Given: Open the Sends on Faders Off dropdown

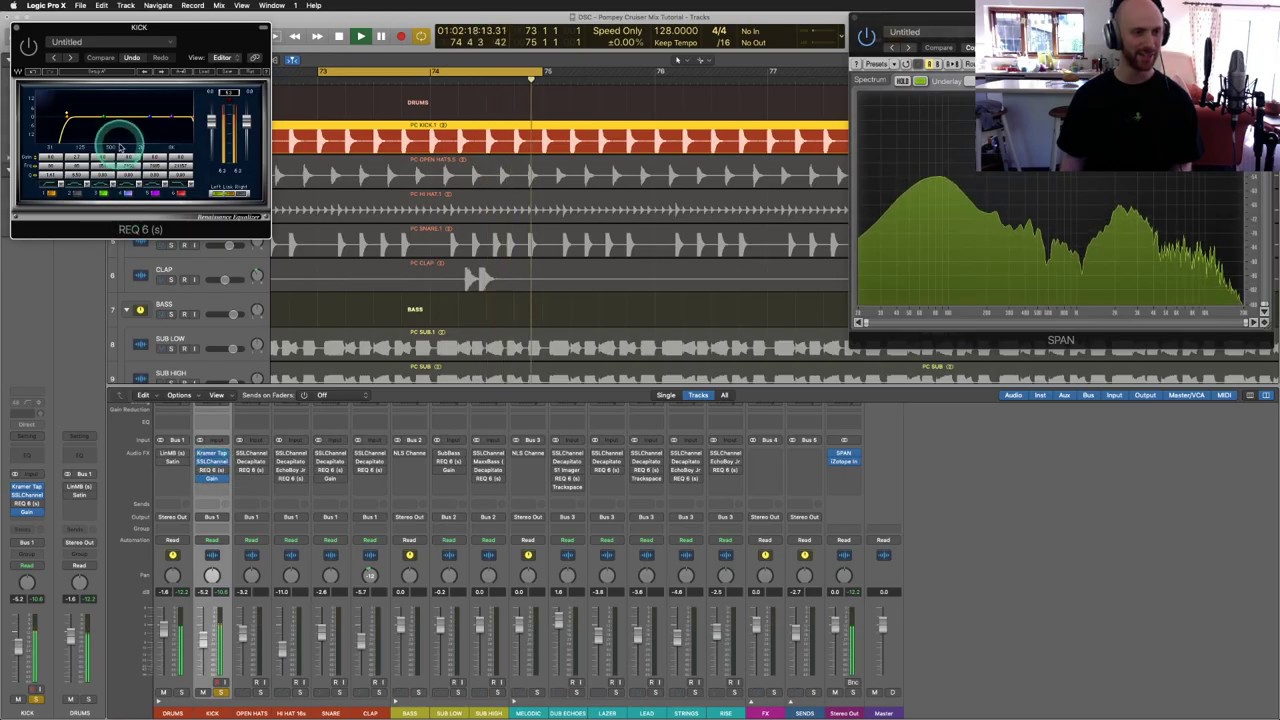Looking at the screenshot, I should (341, 395).
